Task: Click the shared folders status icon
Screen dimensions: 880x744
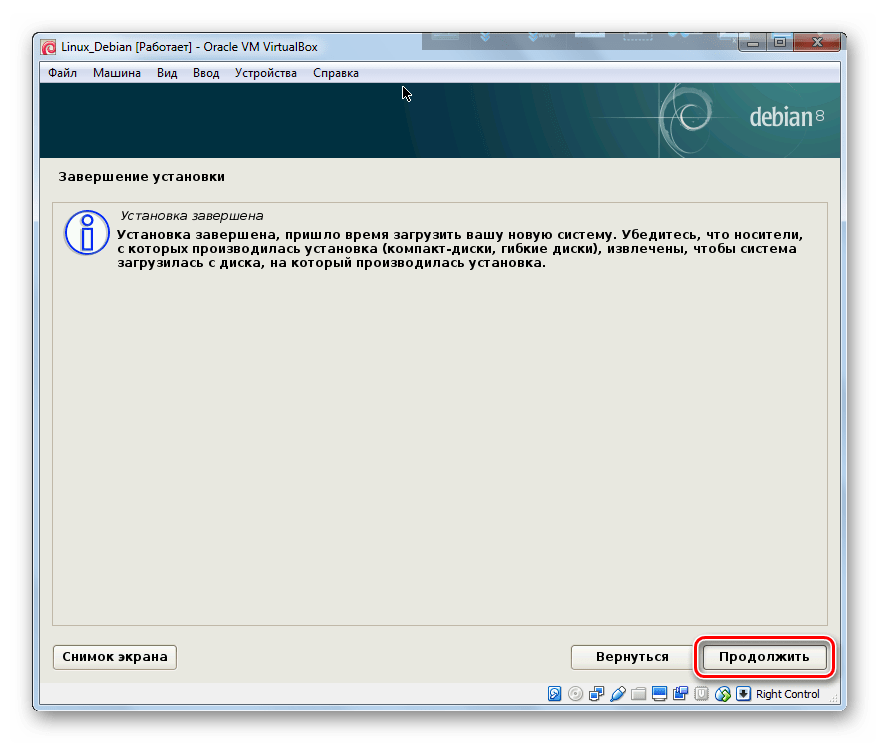Action: 638,694
